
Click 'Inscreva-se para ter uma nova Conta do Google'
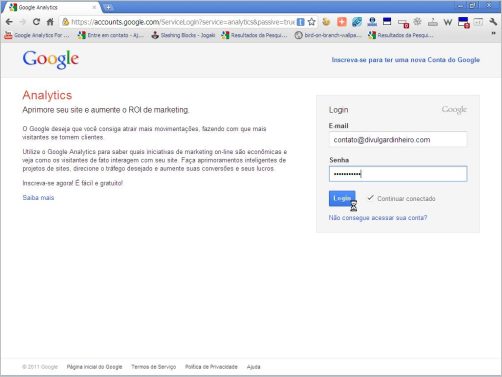[406, 60]
